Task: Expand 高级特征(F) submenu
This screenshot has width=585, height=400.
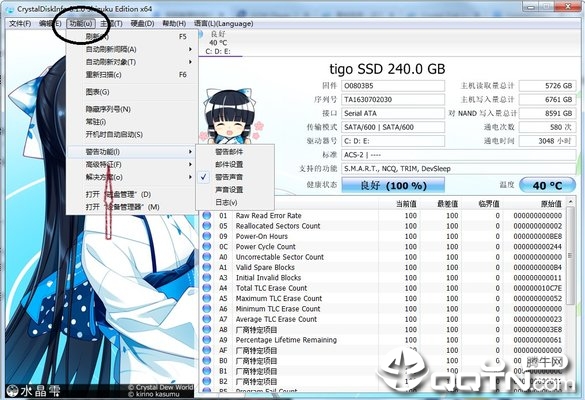Action: [132, 165]
